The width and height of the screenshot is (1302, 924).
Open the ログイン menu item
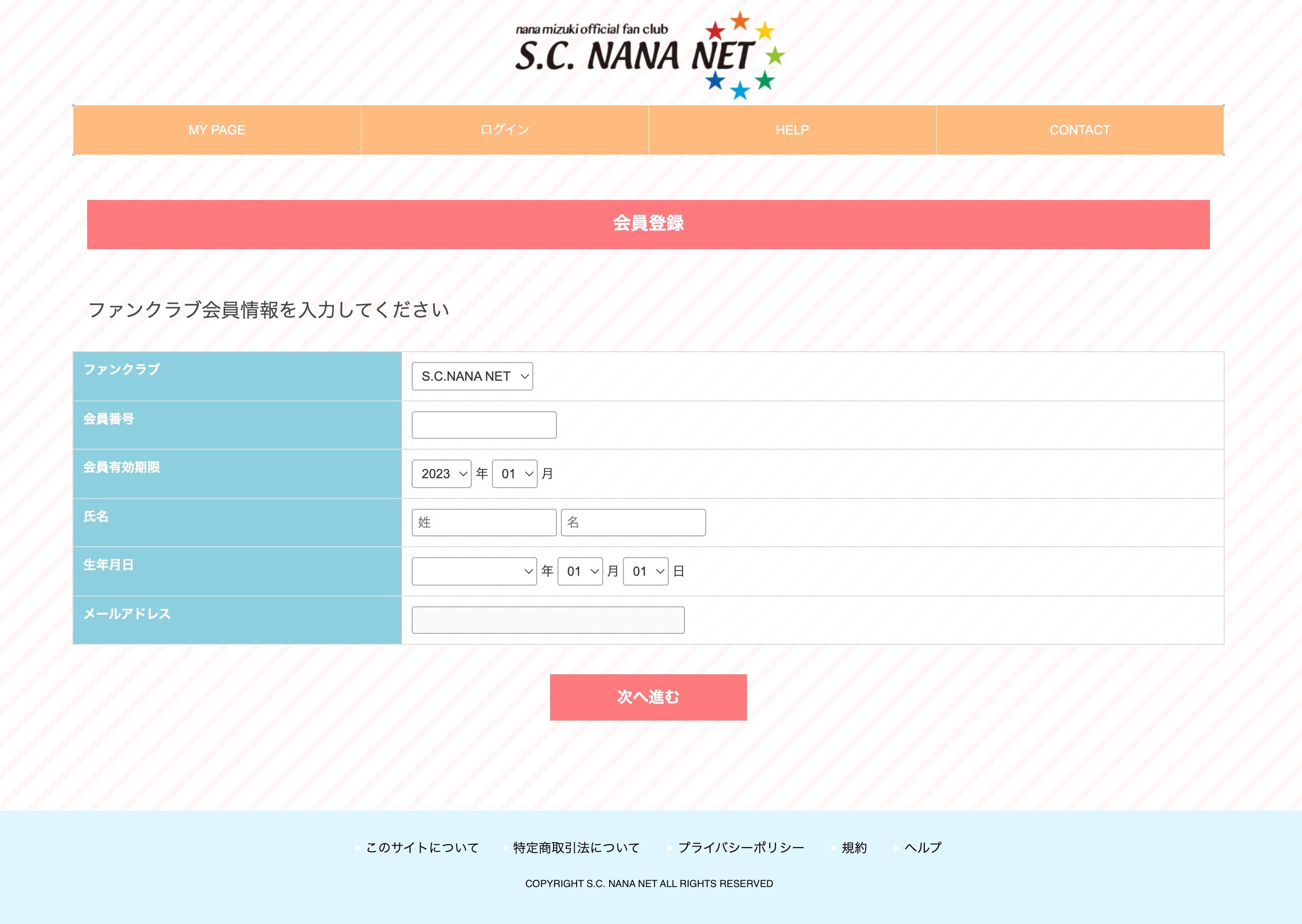[504, 130]
